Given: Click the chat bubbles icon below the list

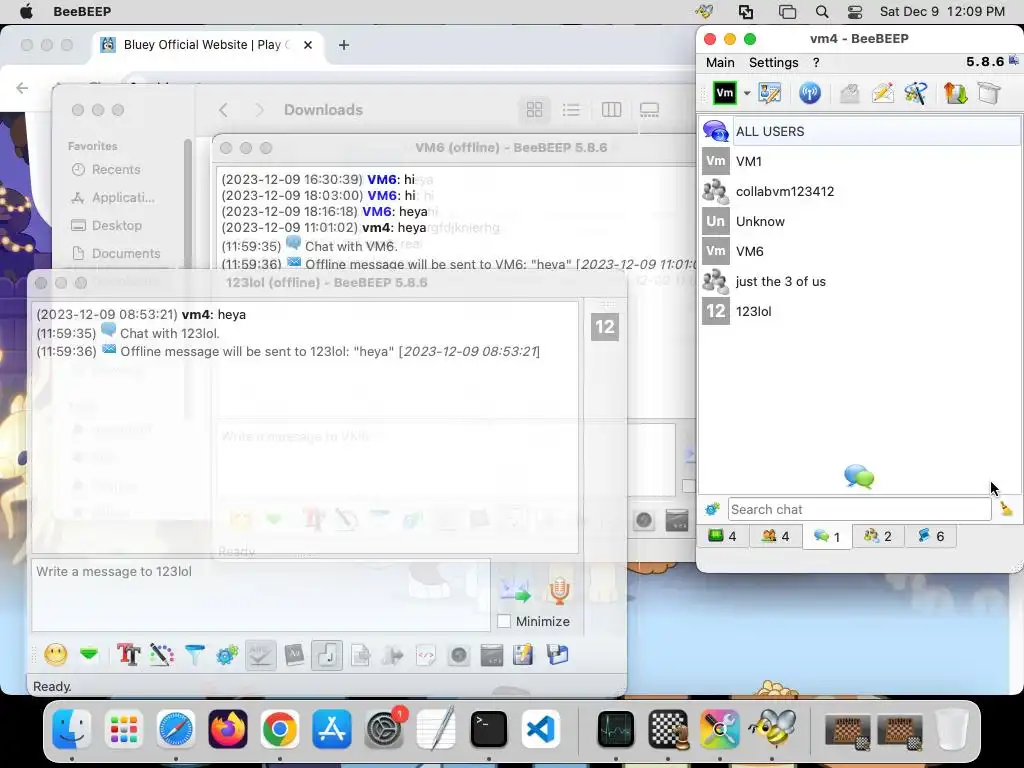Looking at the screenshot, I should (x=859, y=476).
